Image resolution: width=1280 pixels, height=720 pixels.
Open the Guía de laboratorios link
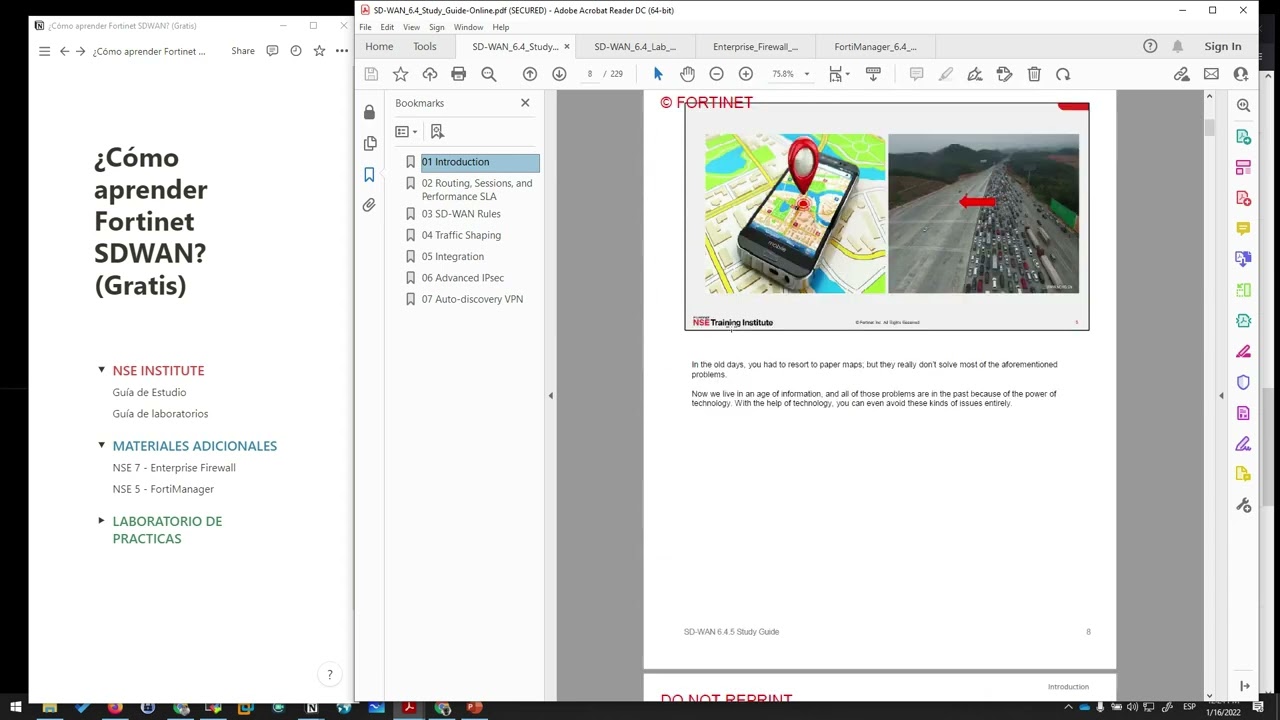[160, 414]
